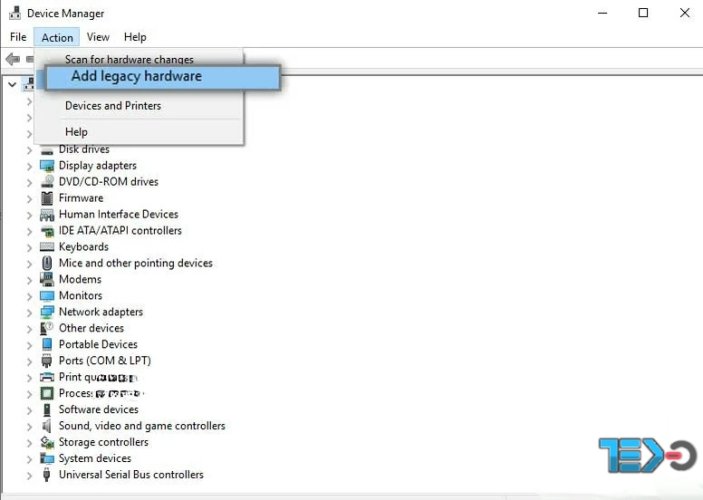Click the DVD/CD-ROM drives icon
Image resolution: width=703 pixels, height=500 pixels.
pos(47,182)
